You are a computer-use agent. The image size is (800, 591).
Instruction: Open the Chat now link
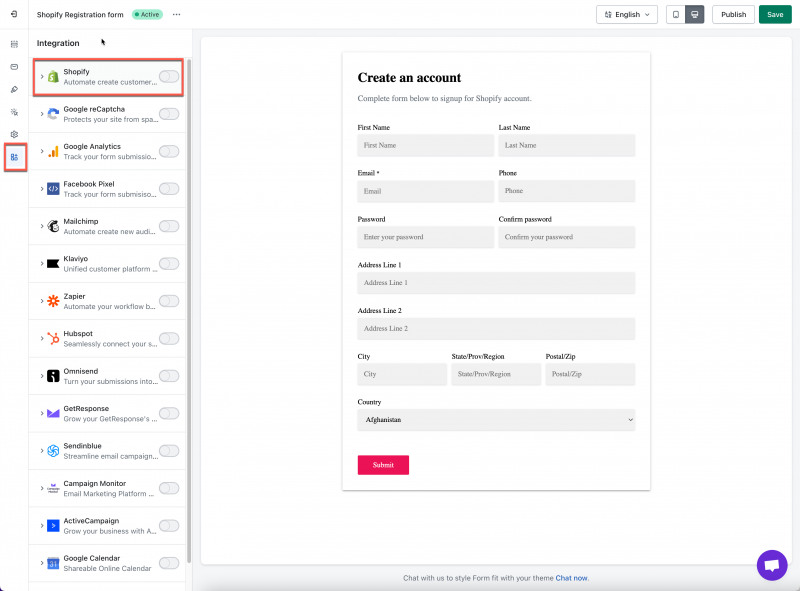click(570, 576)
